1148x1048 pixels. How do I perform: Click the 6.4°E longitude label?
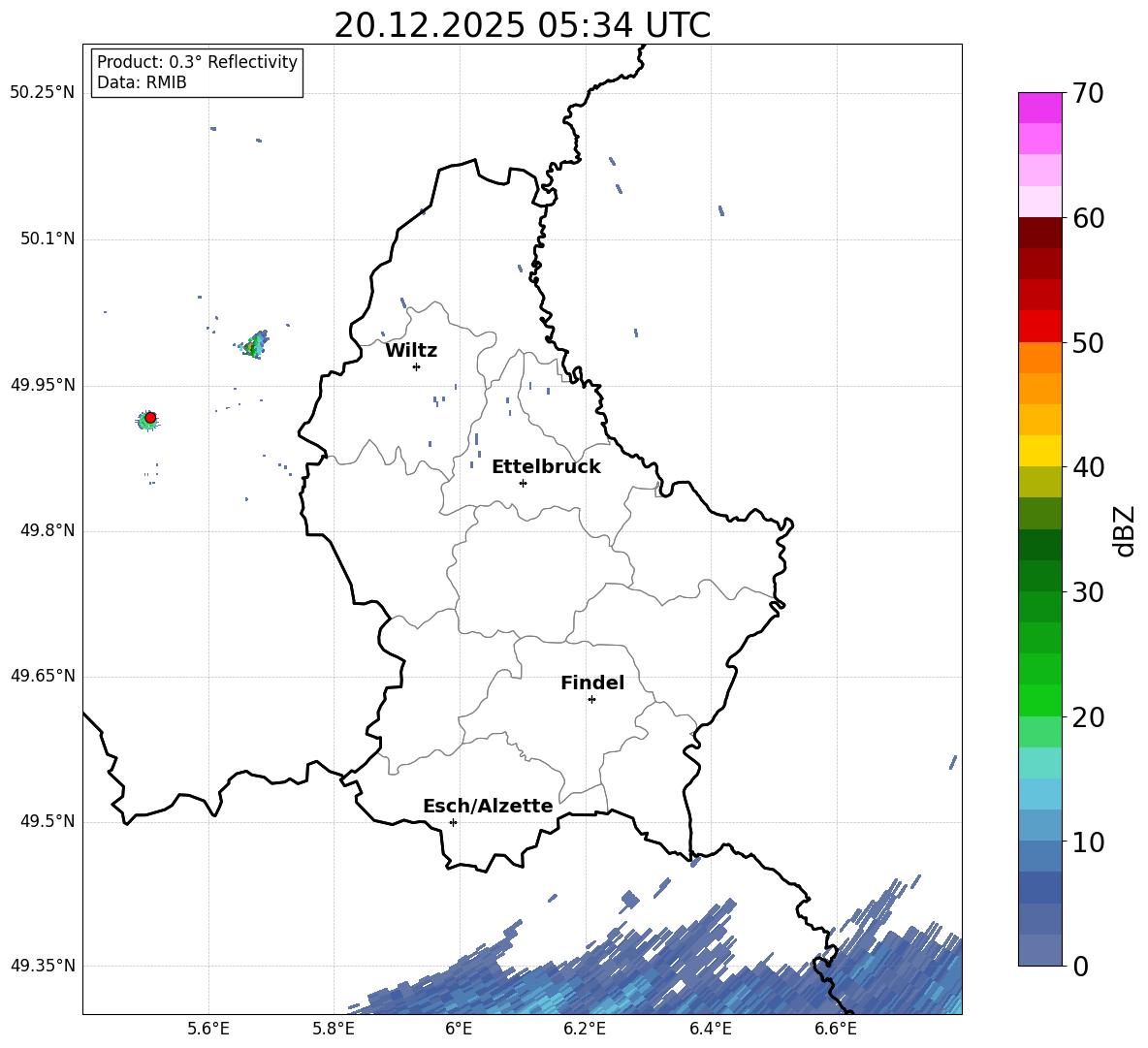tap(710, 1029)
